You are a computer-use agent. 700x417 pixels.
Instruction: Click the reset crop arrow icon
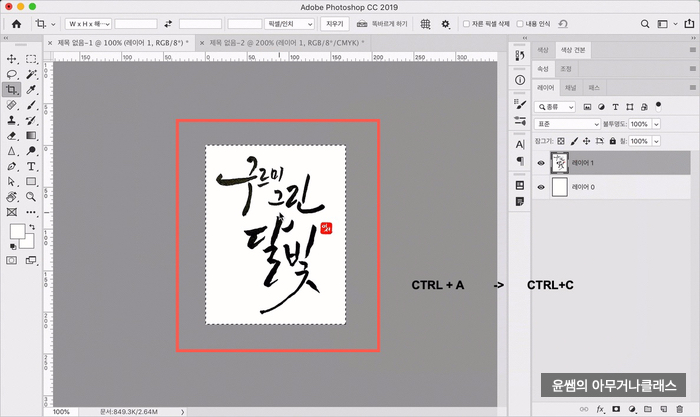coord(563,24)
